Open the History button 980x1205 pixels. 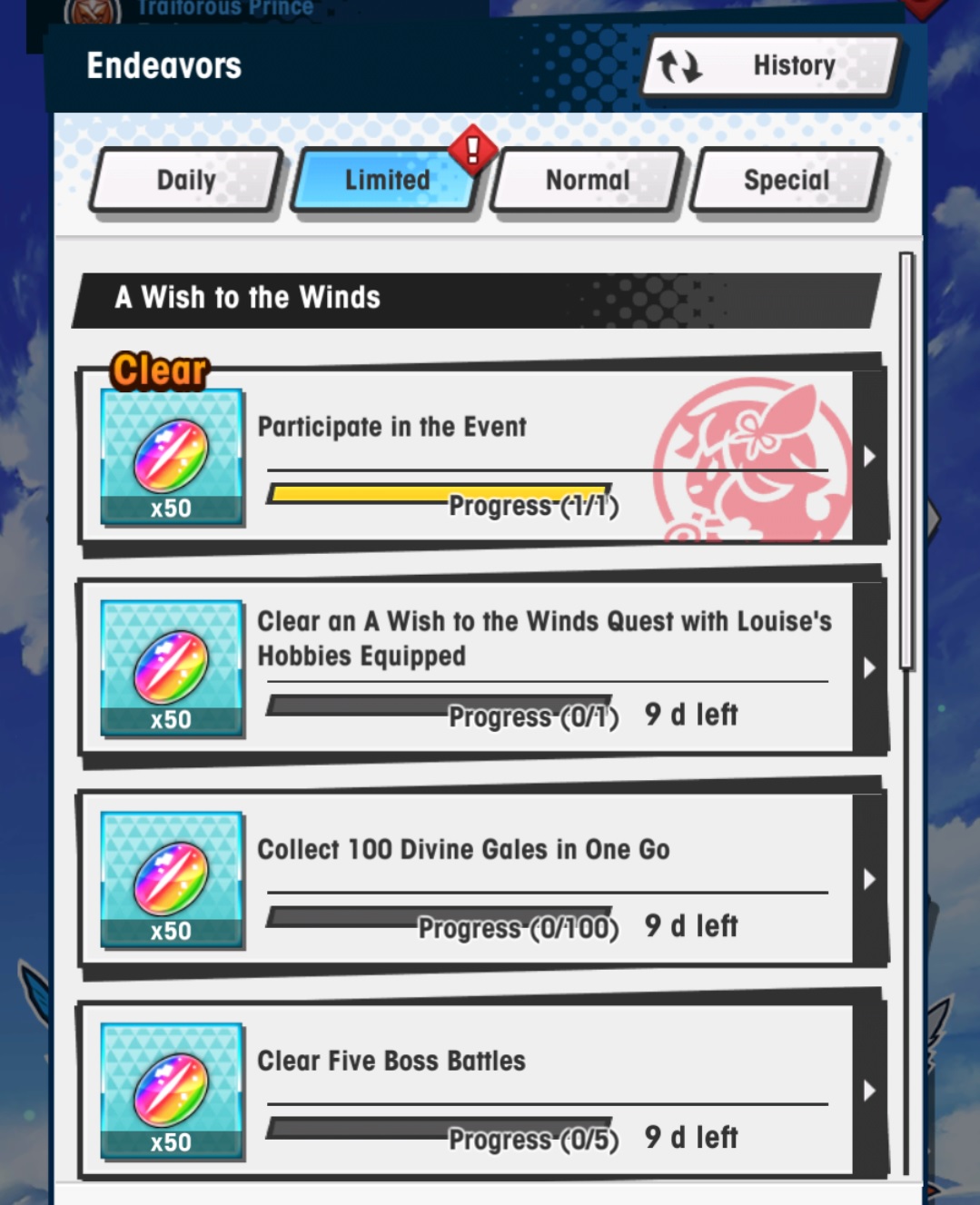point(771,65)
